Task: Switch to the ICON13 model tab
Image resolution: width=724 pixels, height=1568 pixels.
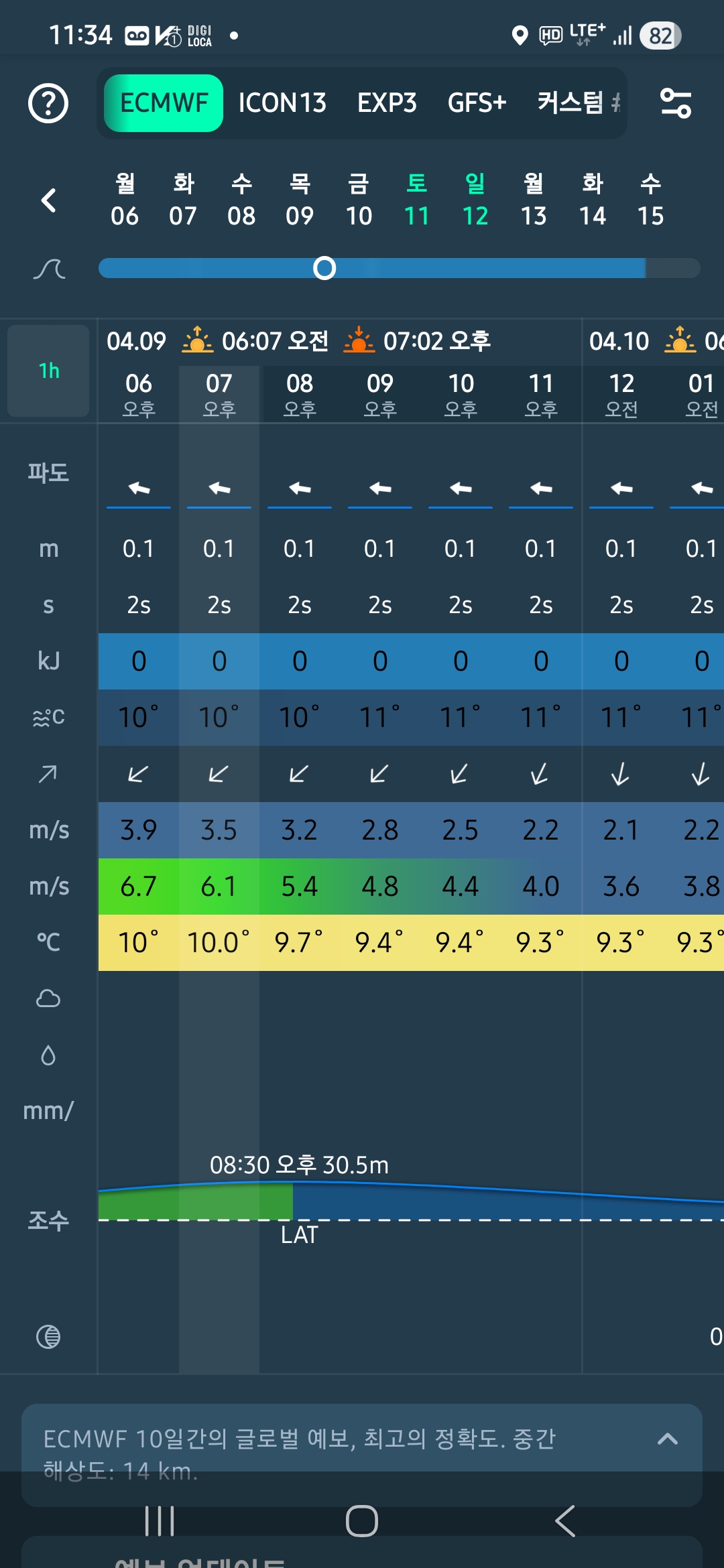Action: click(x=282, y=103)
